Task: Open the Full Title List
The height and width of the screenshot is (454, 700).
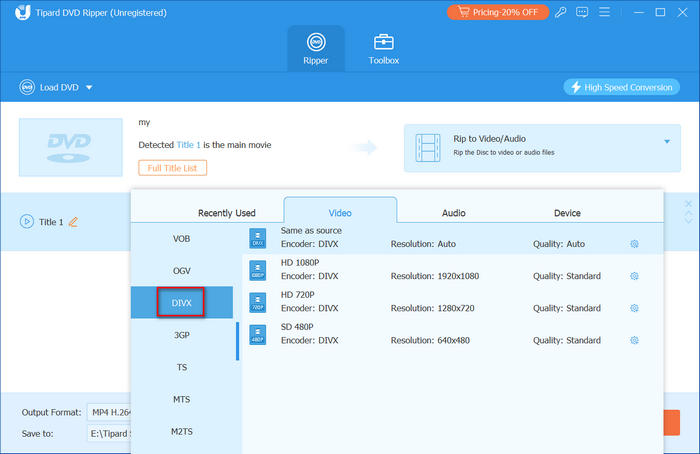Action: tap(172, 168)
